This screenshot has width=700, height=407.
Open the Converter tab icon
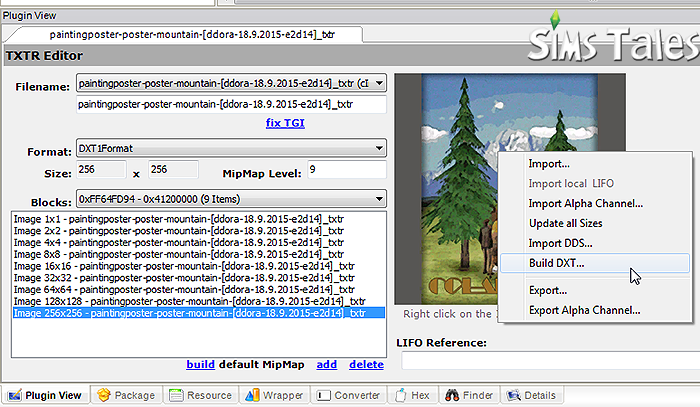[324, 395]
